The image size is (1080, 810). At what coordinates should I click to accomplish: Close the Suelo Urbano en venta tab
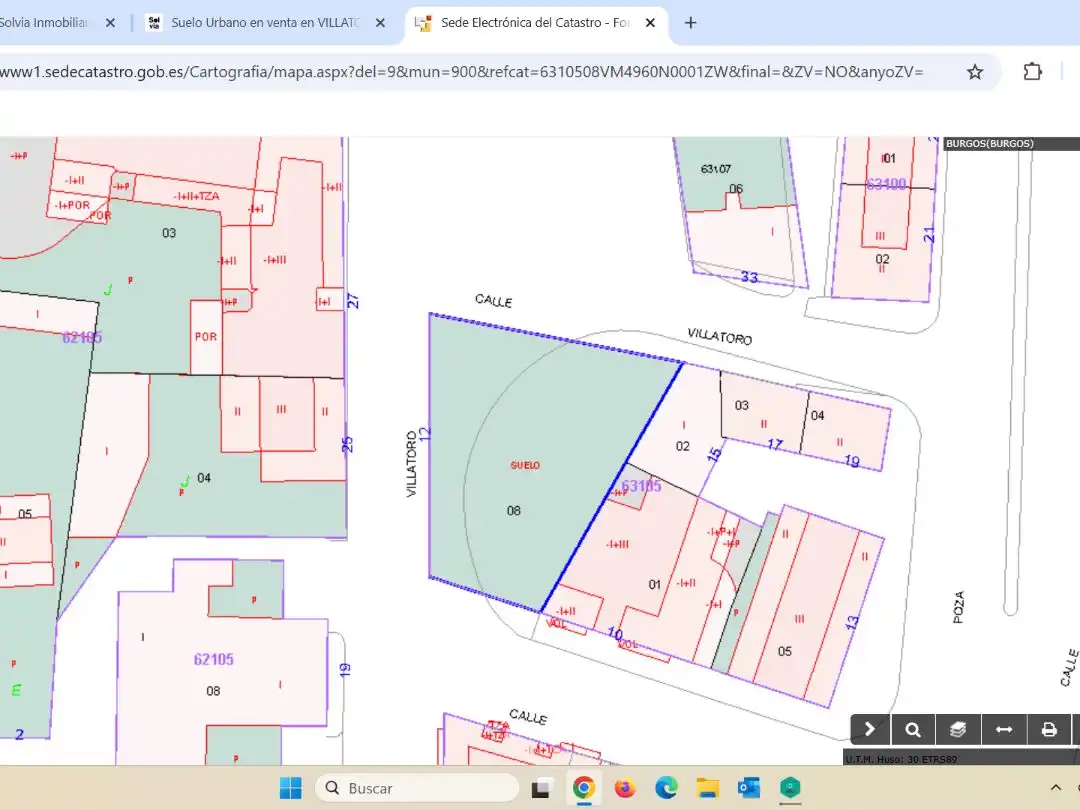pos(380,23)
